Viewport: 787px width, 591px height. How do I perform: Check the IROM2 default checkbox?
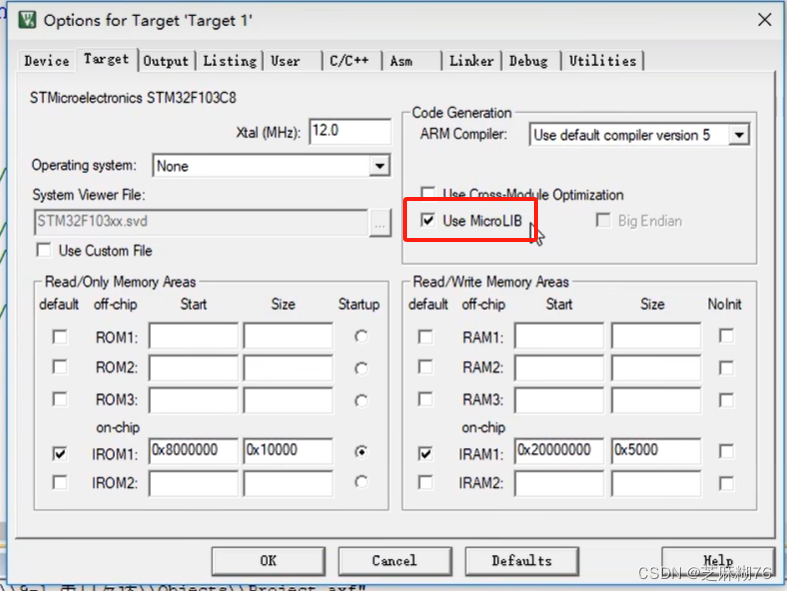tap(60, 483)
